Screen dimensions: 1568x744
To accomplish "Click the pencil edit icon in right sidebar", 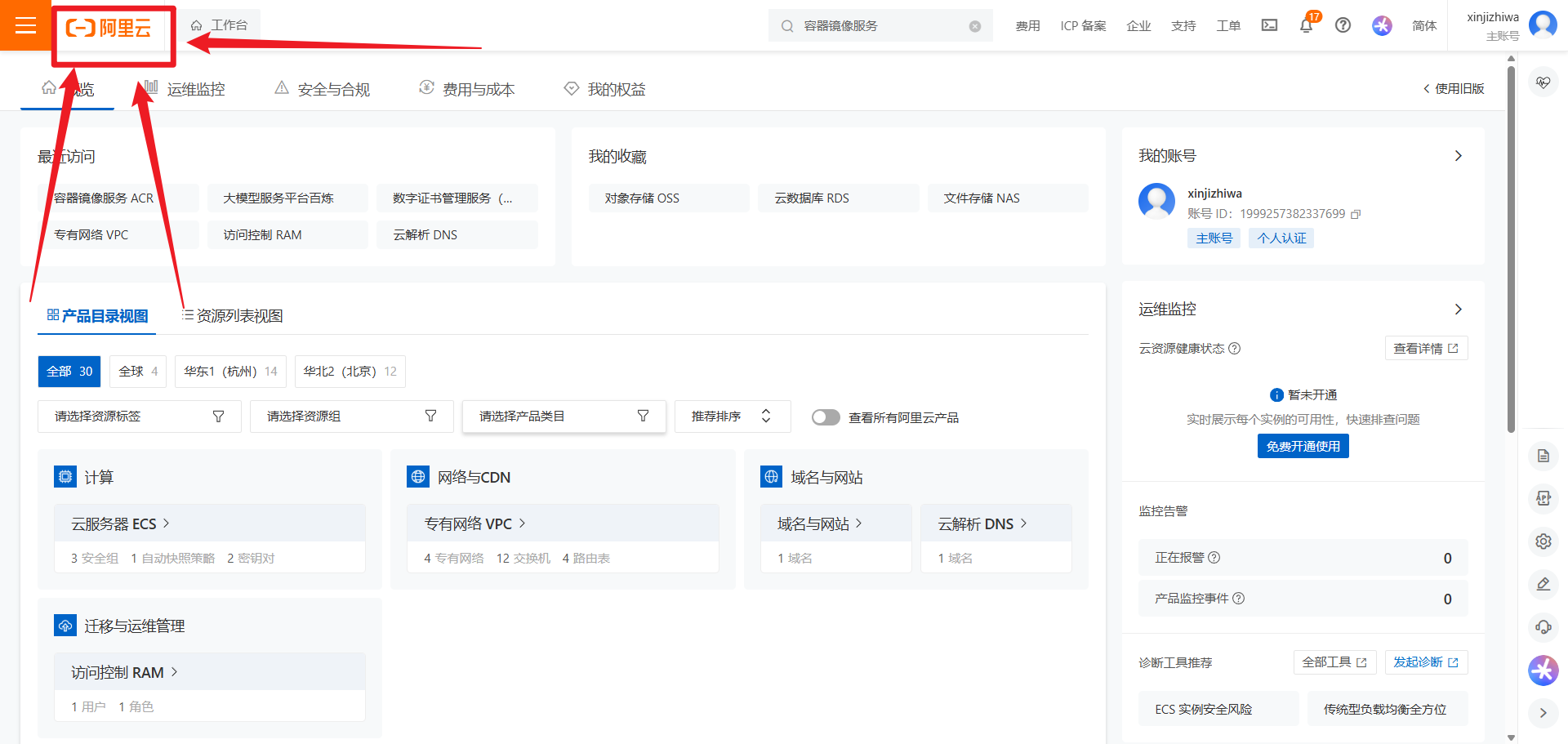I will pyautogui.click(x=1543, y=584).
